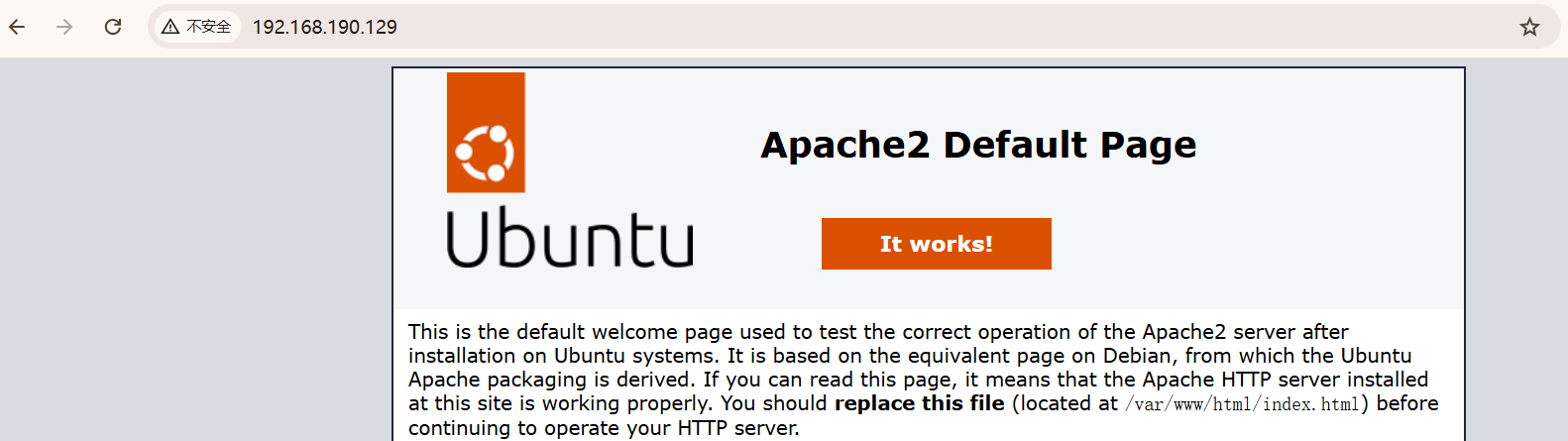Screen dimensions: 1568x441
Task: Click the bold "replace this file" text
Action: pos(920,403)
